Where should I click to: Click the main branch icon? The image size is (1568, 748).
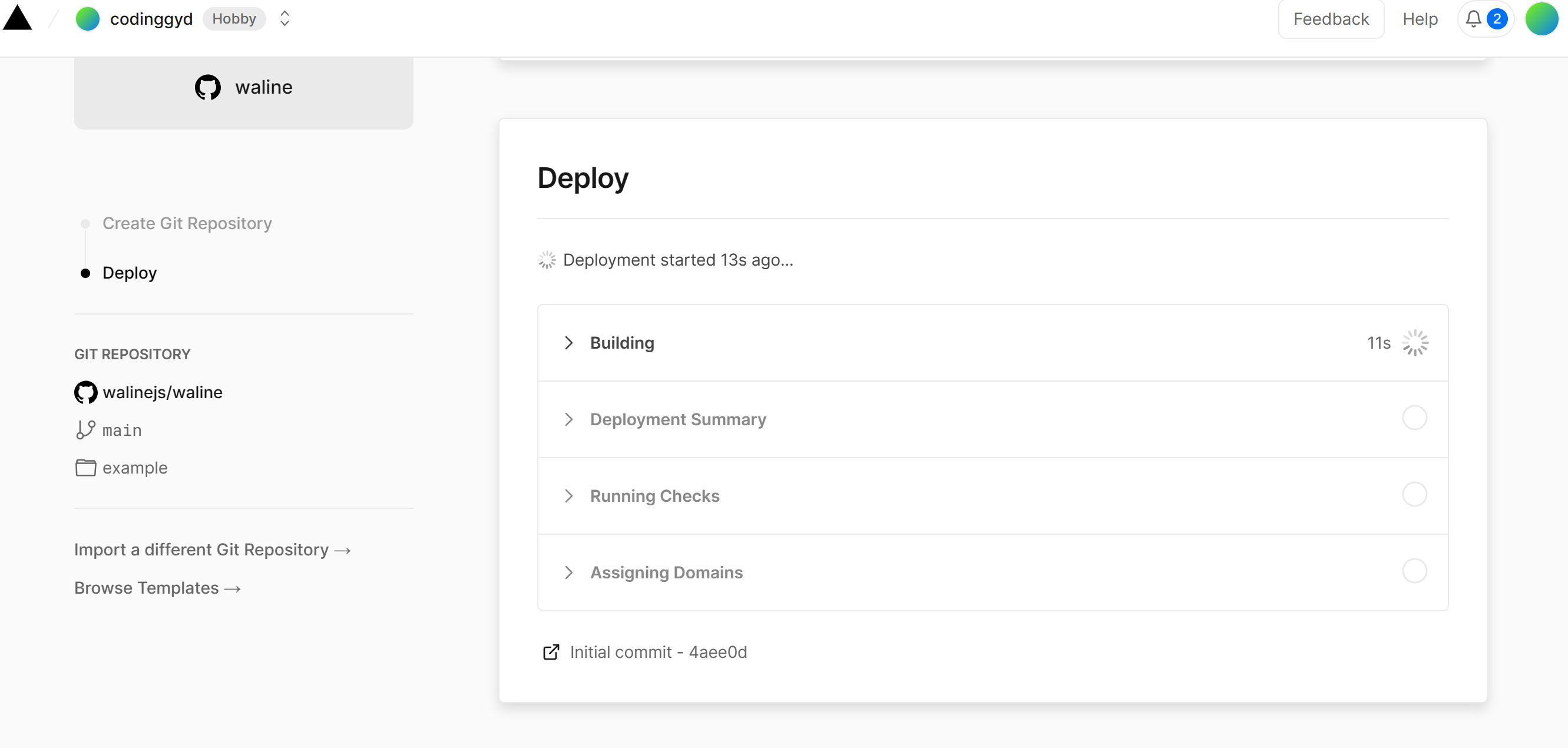85,430
